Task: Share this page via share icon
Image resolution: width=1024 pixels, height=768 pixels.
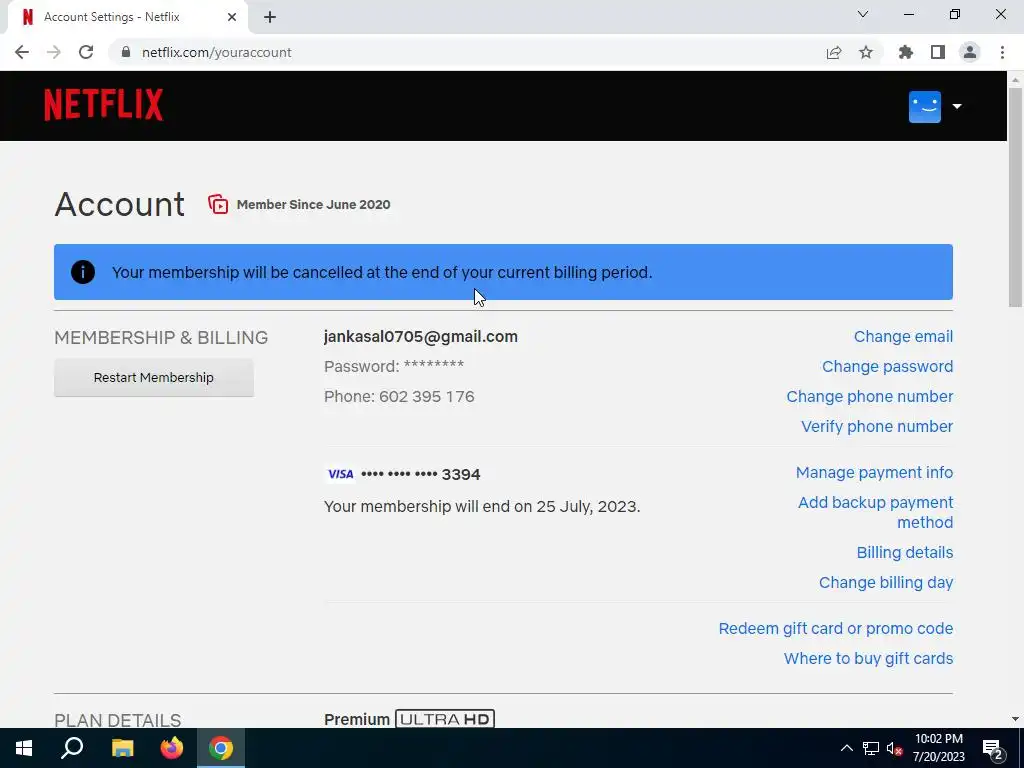Action: pyautogui.click(x=833, y=52)
